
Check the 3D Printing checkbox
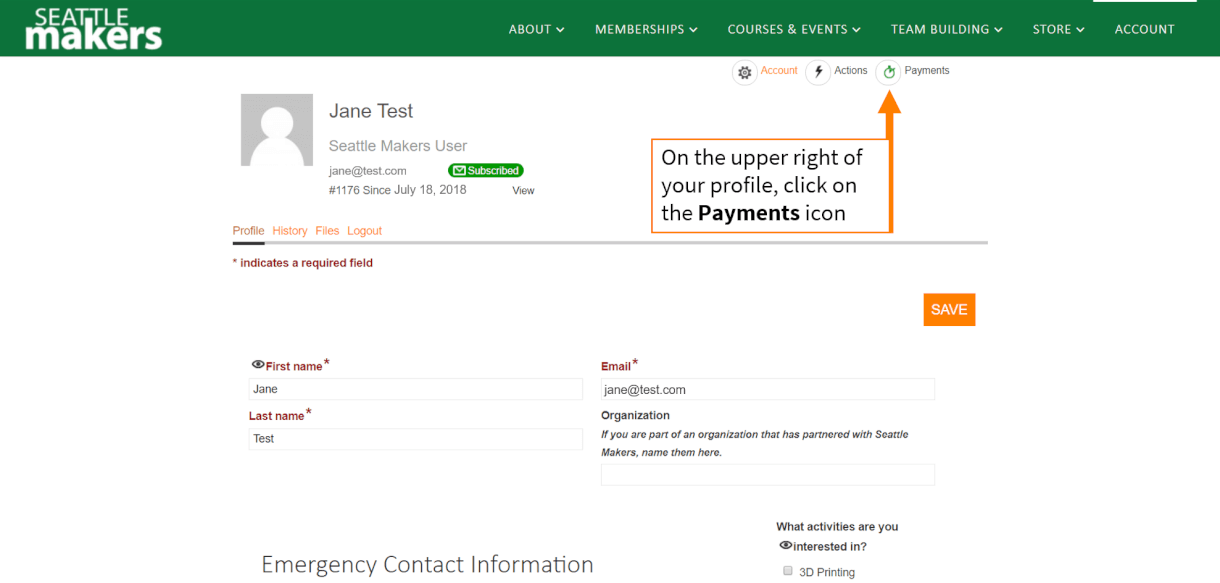(788, 571)
